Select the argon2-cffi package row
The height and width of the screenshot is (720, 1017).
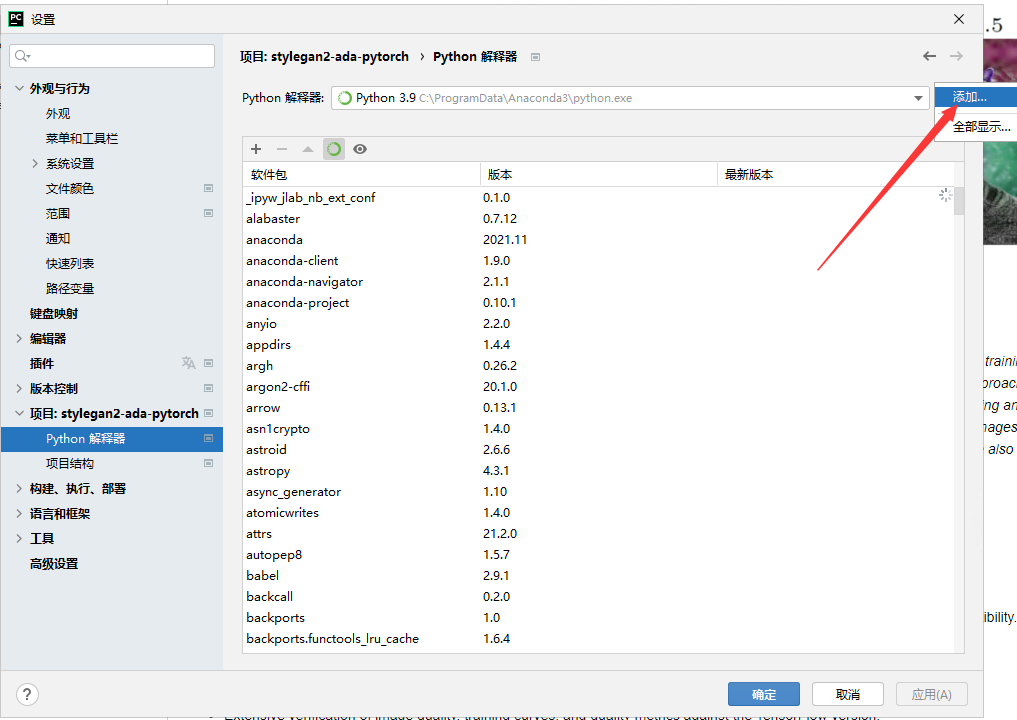(x=598, y=387)
